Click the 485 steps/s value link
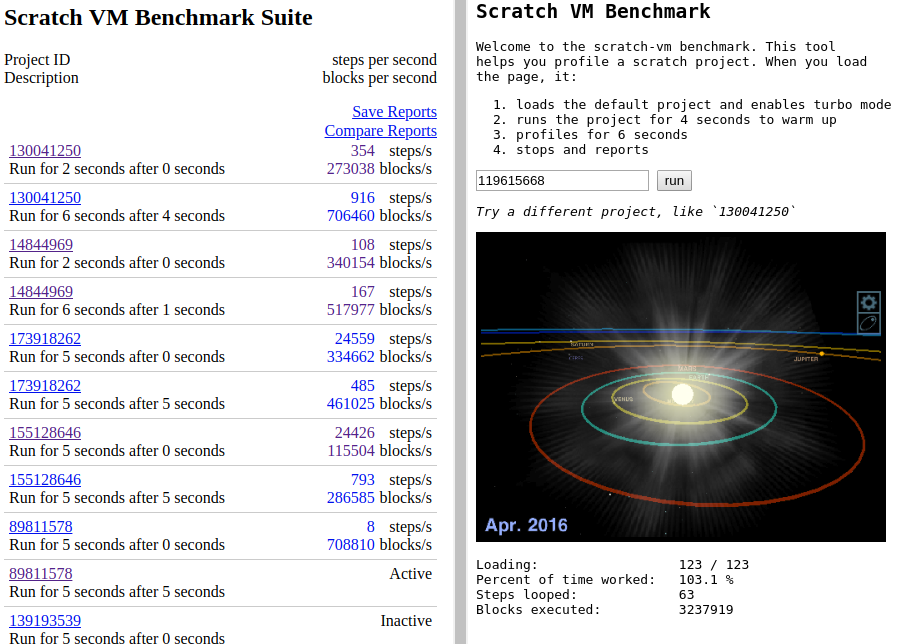The height and width of the screenshot is (644, 902). pyautogui.click(x=362, y=386)
